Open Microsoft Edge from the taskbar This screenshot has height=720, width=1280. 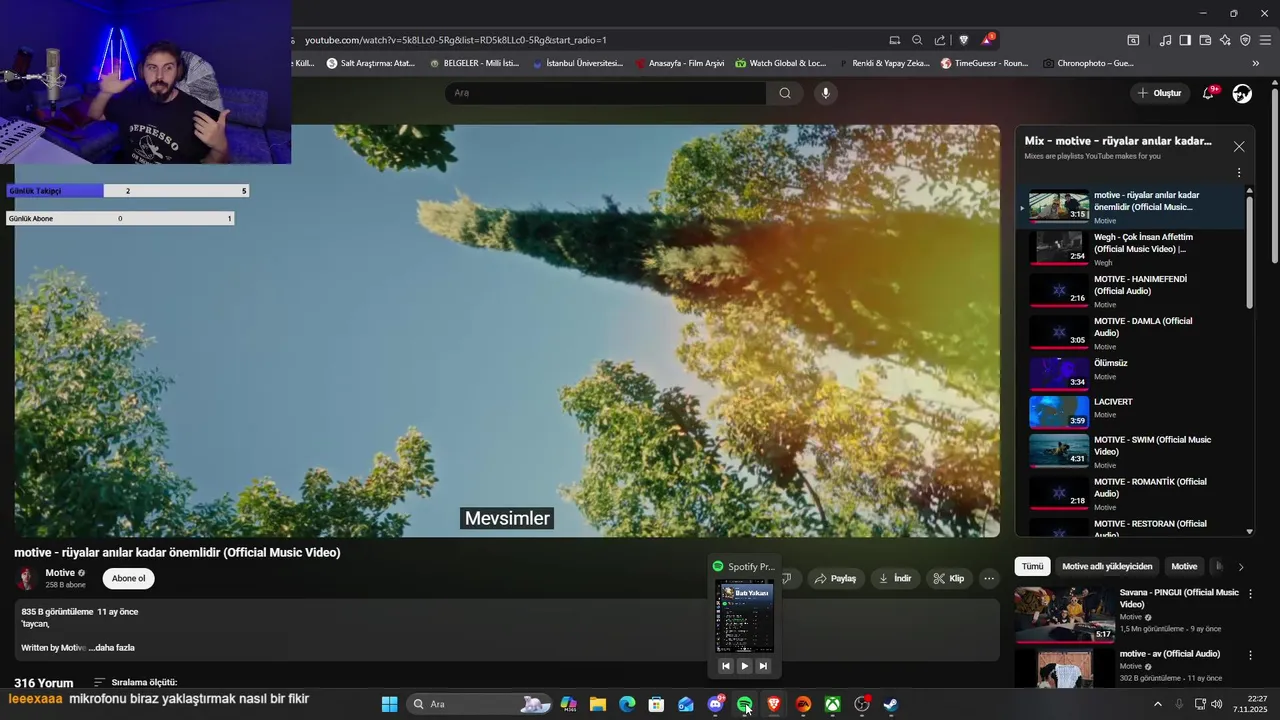tap(627, 704)
